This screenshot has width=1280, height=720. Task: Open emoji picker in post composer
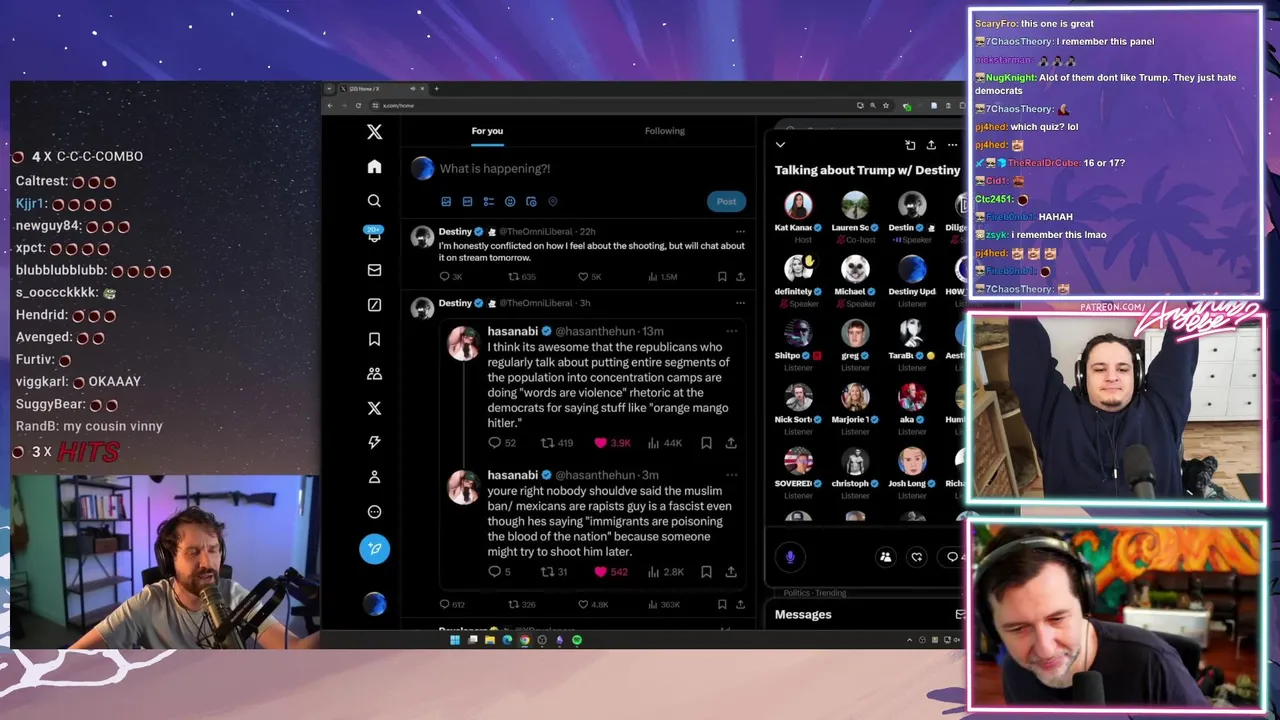tap(510, 201)
